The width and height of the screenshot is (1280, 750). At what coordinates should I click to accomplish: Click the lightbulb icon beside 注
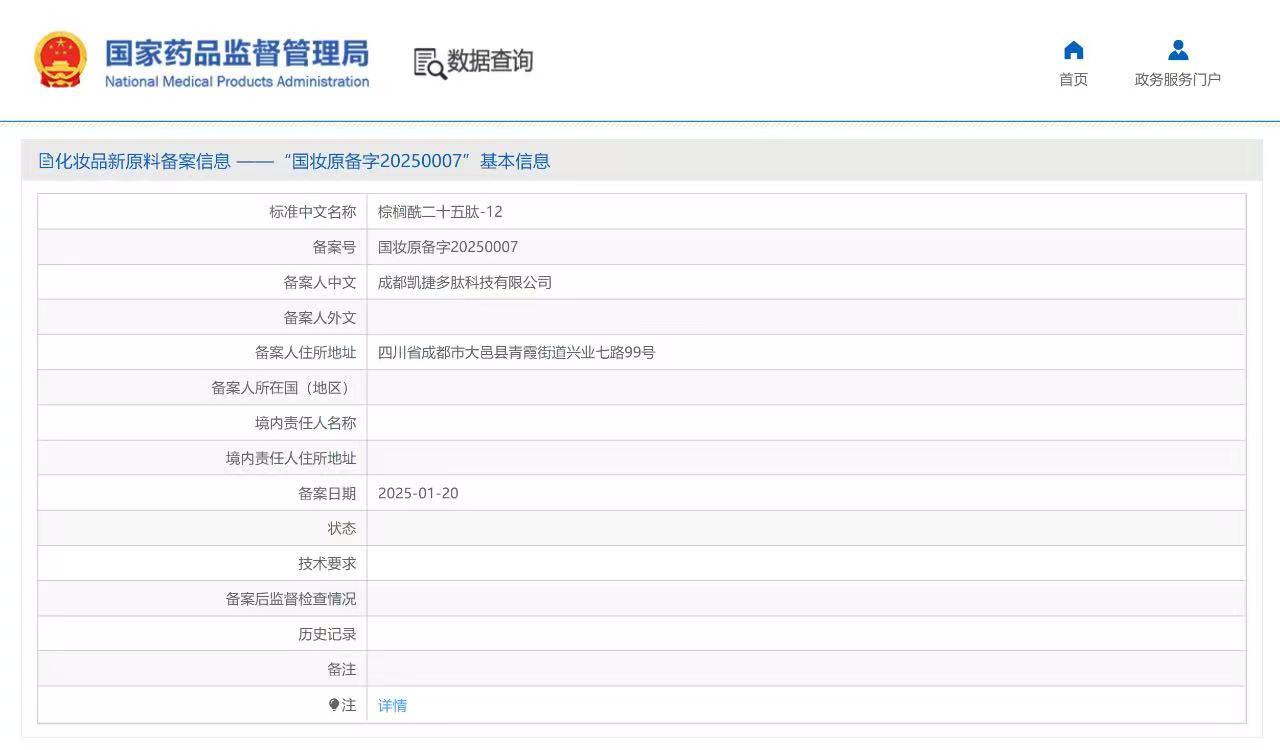(x=334, y=705)
